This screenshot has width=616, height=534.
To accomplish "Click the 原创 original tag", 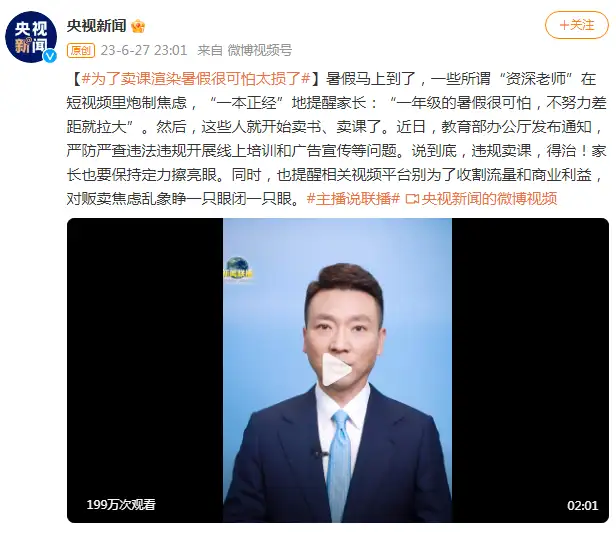I will click(81, 50).
